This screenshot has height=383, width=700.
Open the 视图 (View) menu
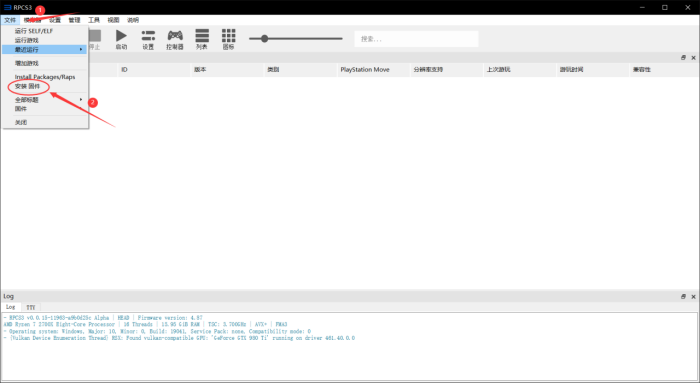113,20
